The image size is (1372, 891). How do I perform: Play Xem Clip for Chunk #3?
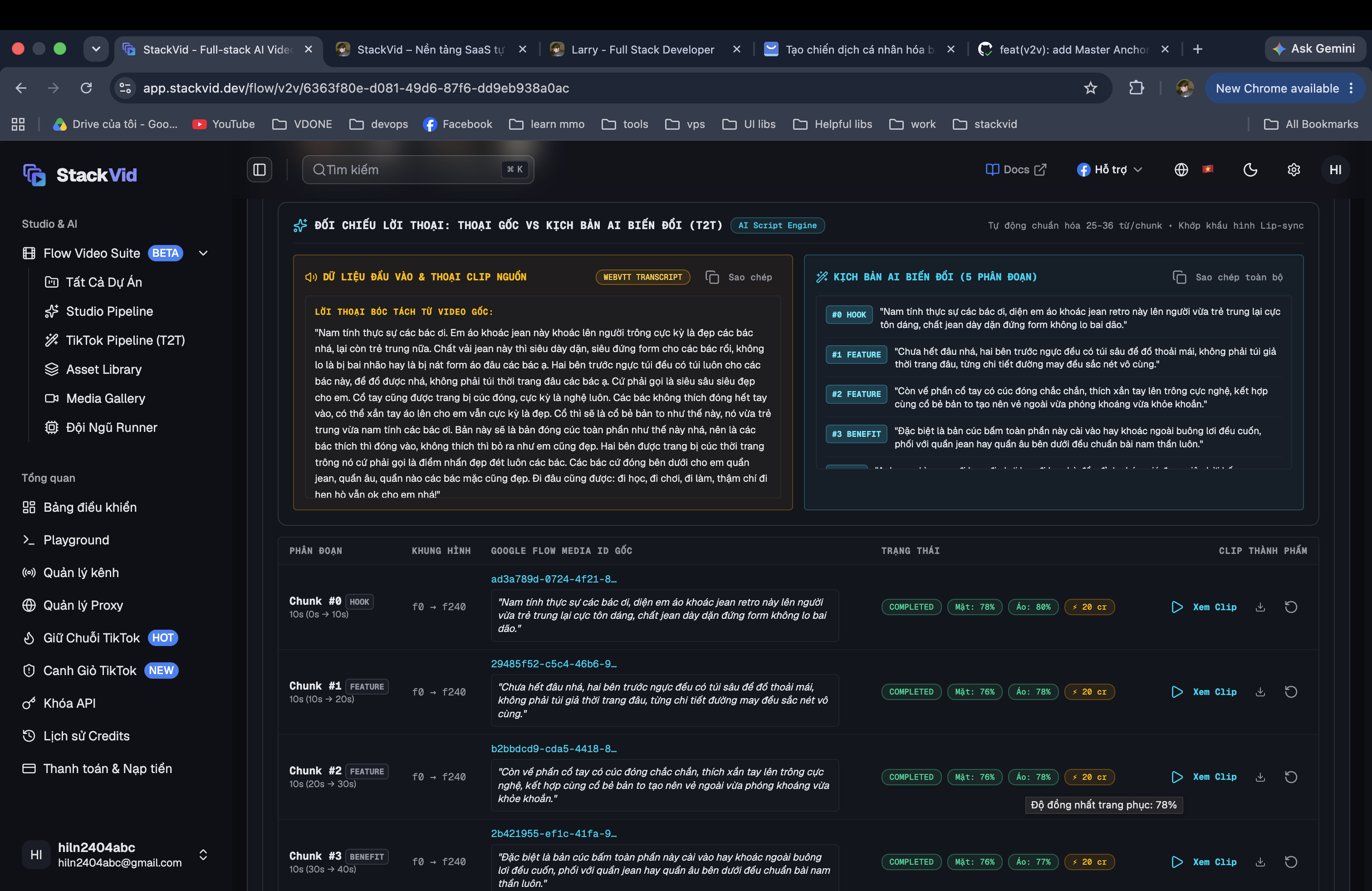(1204, 862)
